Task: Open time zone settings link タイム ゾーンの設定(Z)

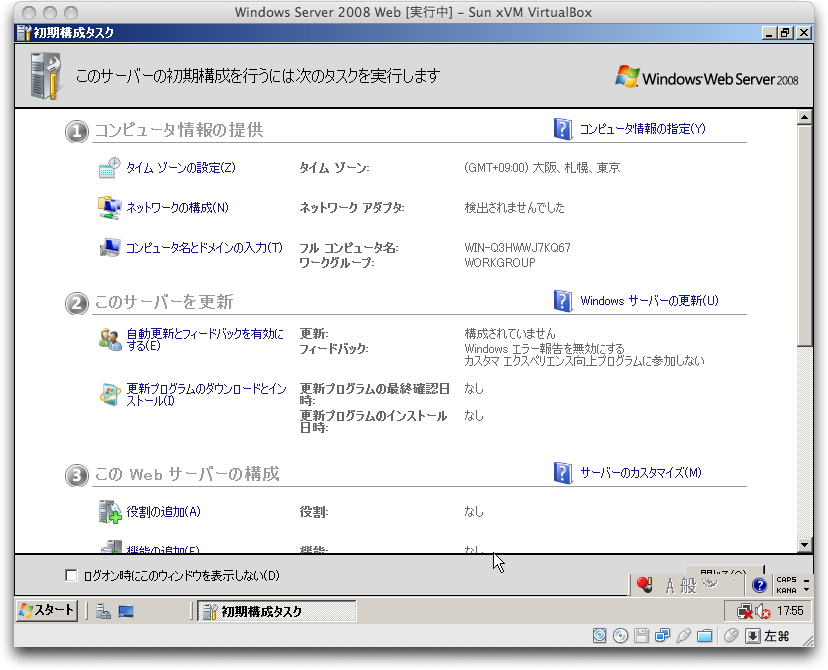Action: point(181,168)
